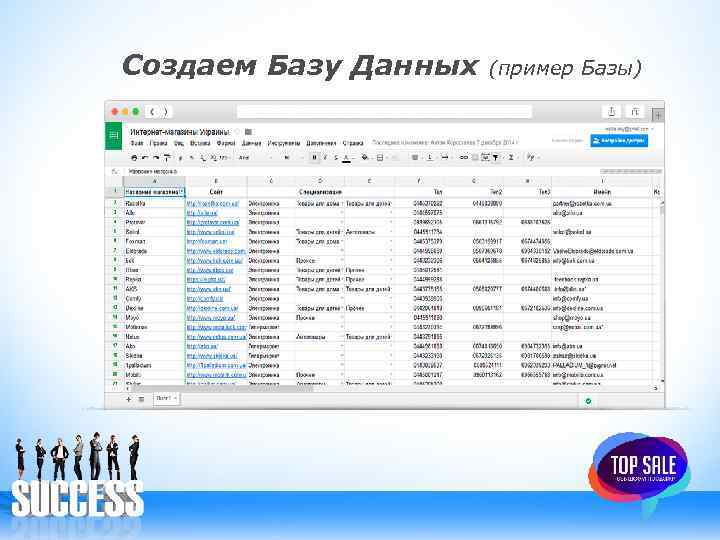Open the Arial font dropdown

coord(256,158)
